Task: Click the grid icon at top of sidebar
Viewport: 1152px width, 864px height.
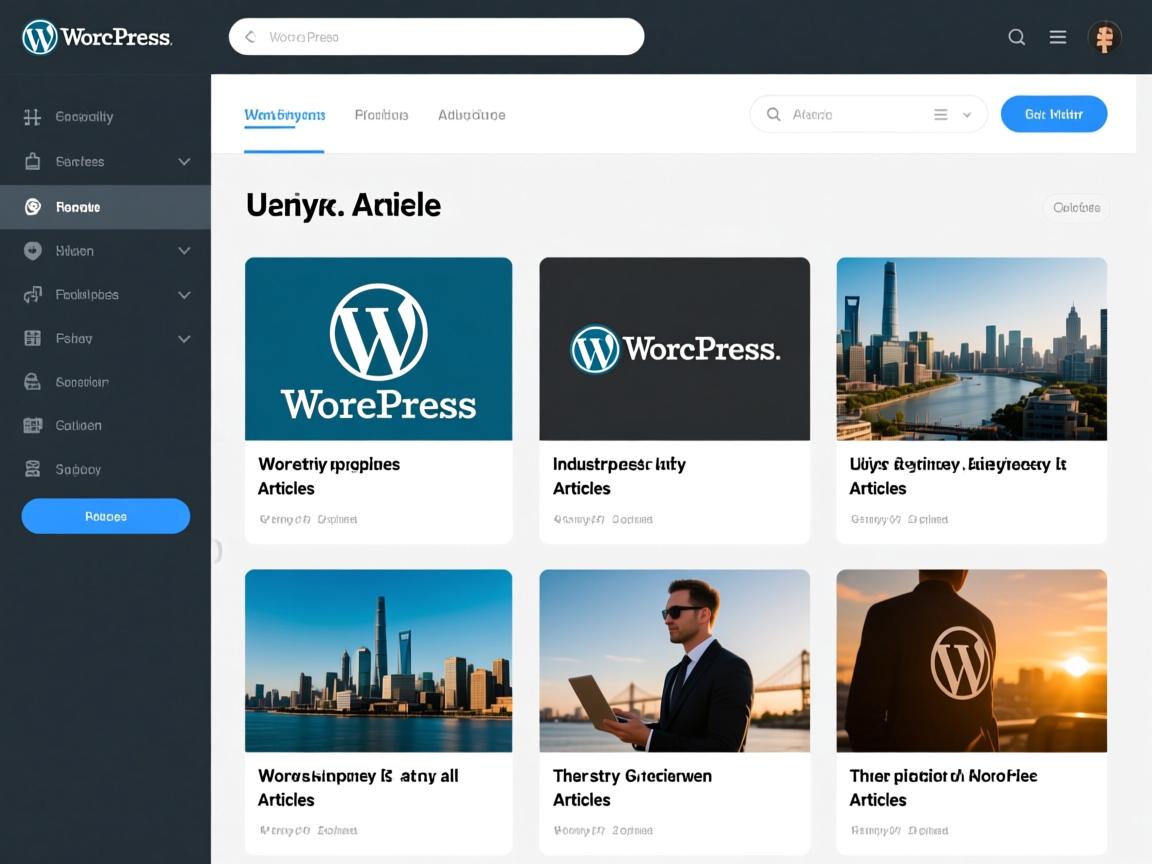Action: pyautogui.click(x=32, y=117)
